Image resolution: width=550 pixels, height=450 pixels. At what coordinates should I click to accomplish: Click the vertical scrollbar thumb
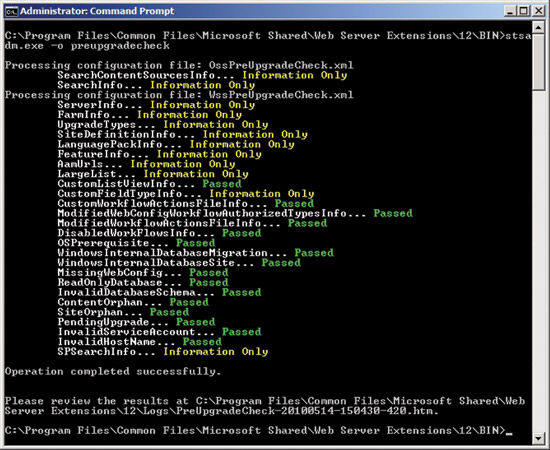click(x=538, y=62)
